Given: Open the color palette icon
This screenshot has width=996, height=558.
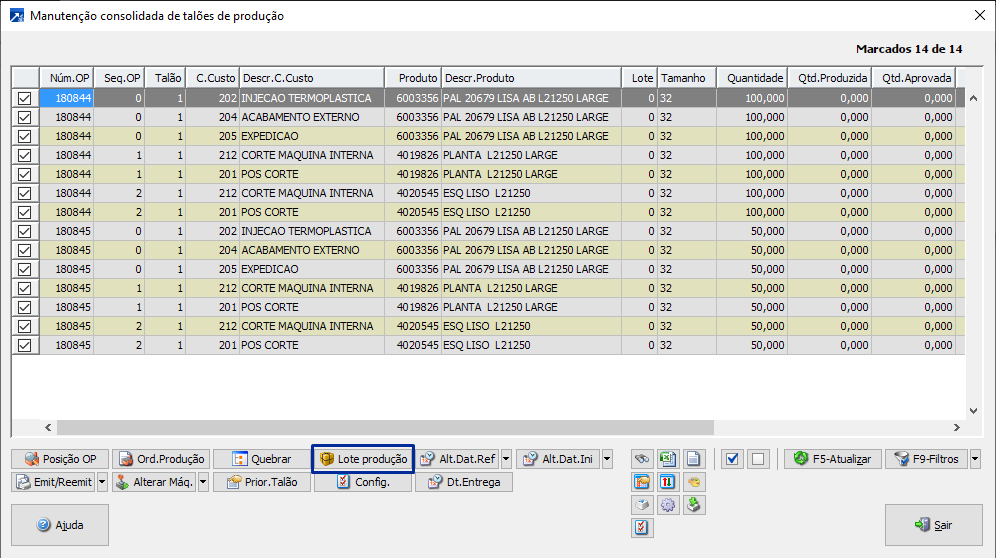Looking at the screenshot, I should [x=694, y=482].
